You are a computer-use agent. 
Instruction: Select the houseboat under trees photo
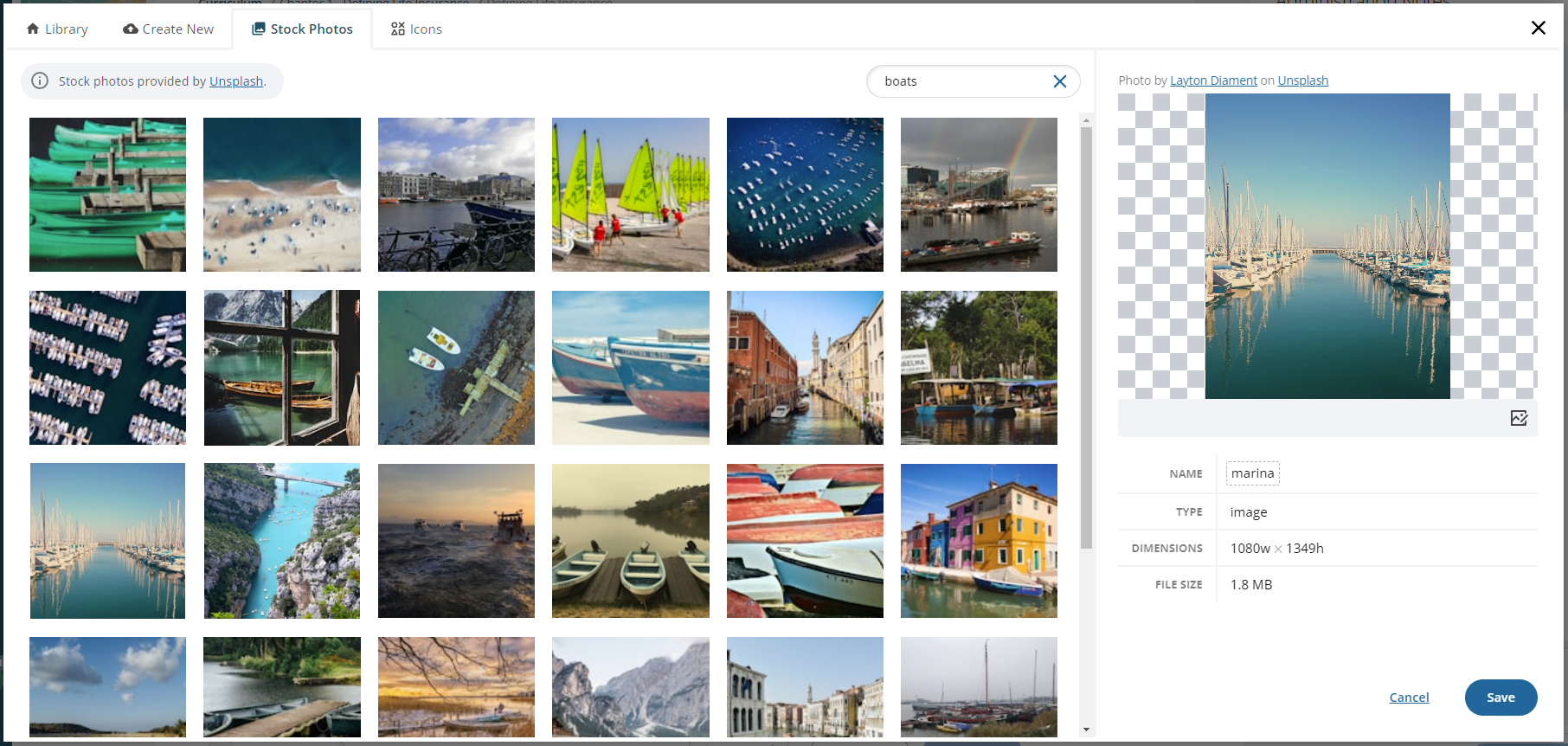(979, 368)
